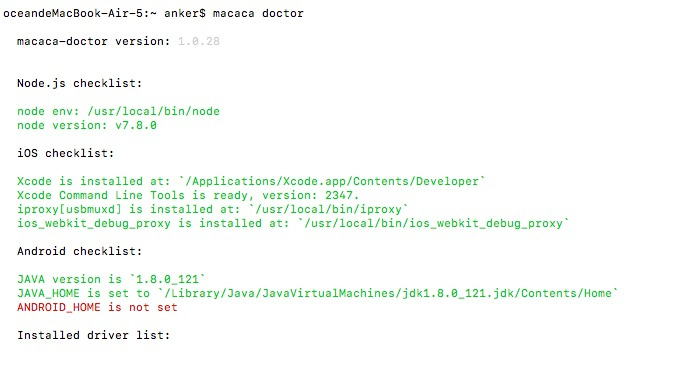
Task: Click the JAVA_HOME path line
Action: [x=318, y=293]
